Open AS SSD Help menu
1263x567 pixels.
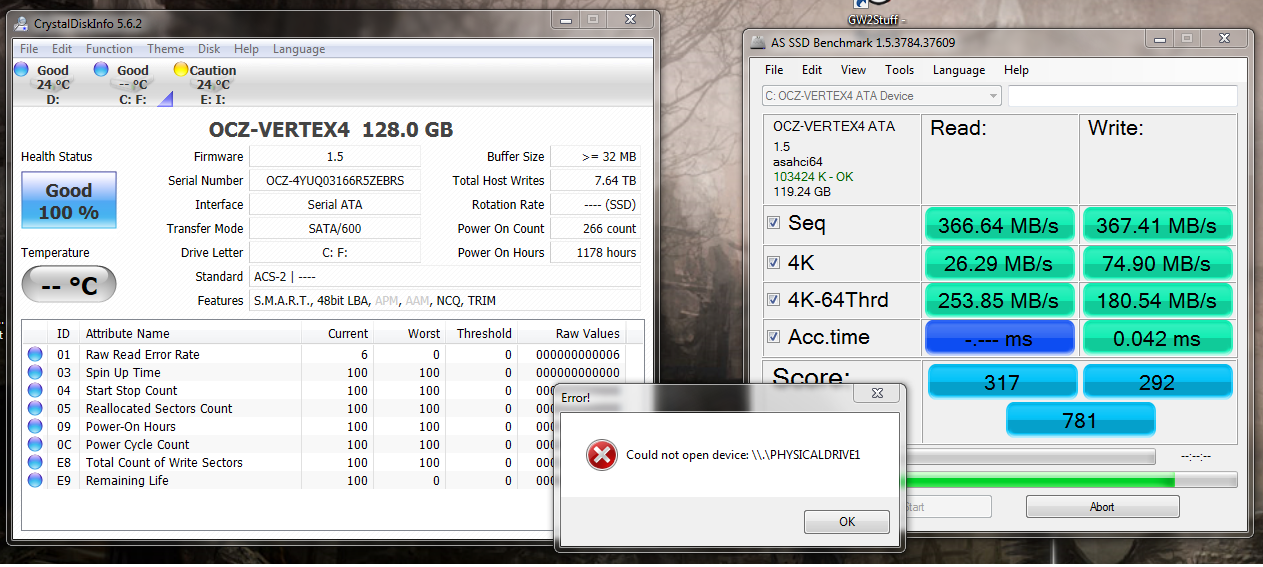pyautogui.click(x=1016, y=70)
